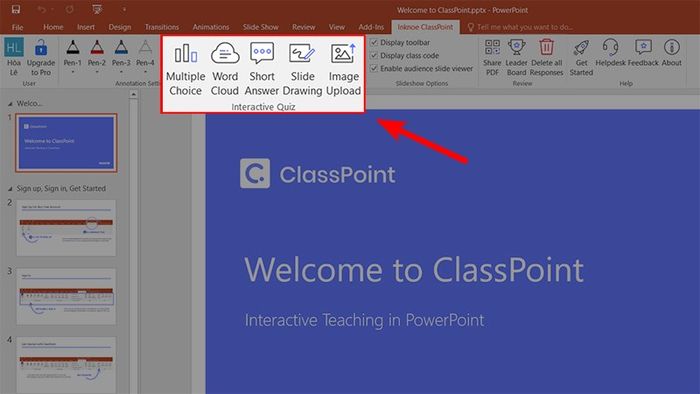Toggle Enable audience slide viewer checkbox
700x394 pixels.
click(x=374, y=68)
